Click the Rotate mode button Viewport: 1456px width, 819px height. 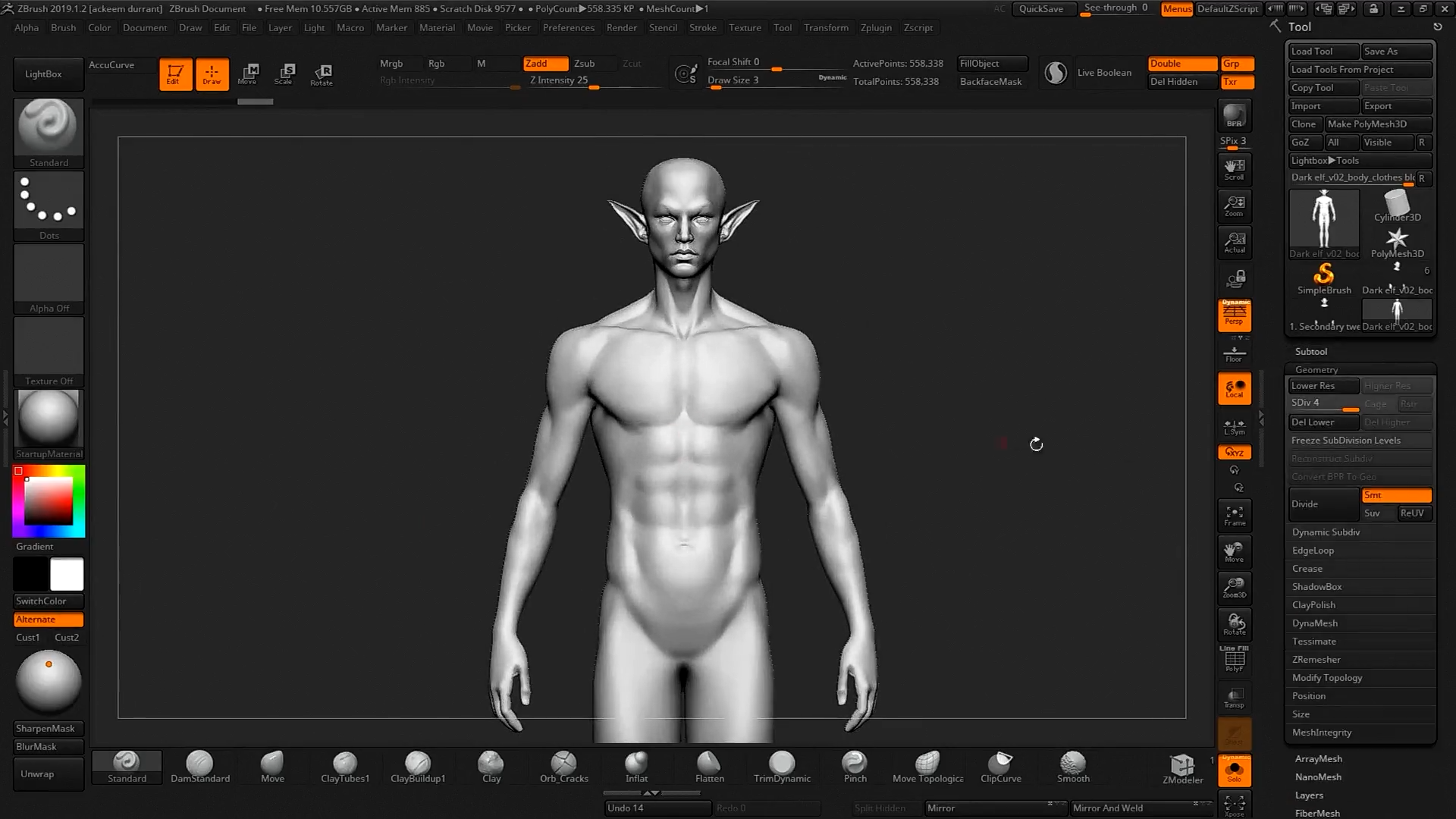322,74
